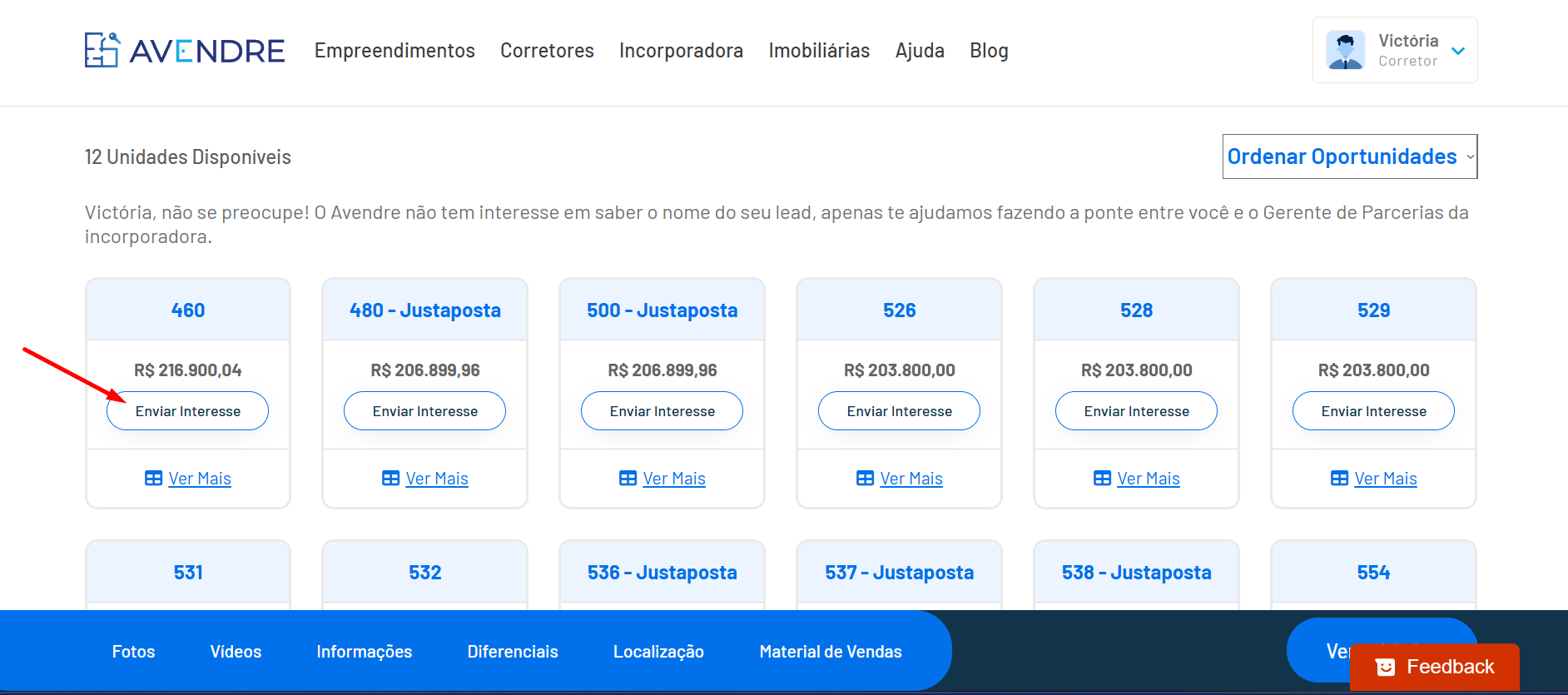
Task: Select Imobiliárias in the top menu
Action: (x=819, y=51)
